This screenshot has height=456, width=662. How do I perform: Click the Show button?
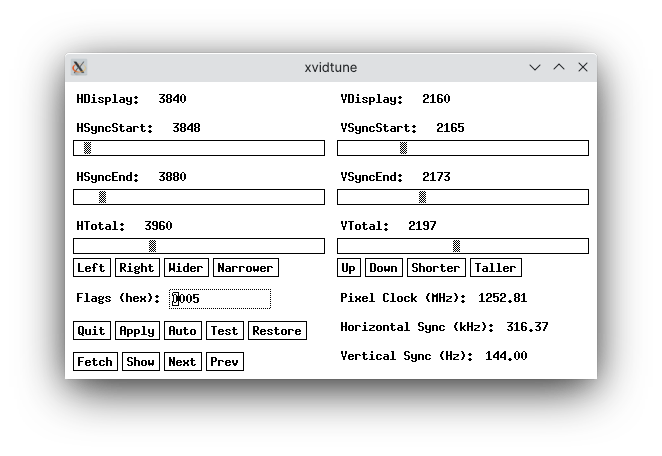tap(141, 362)
